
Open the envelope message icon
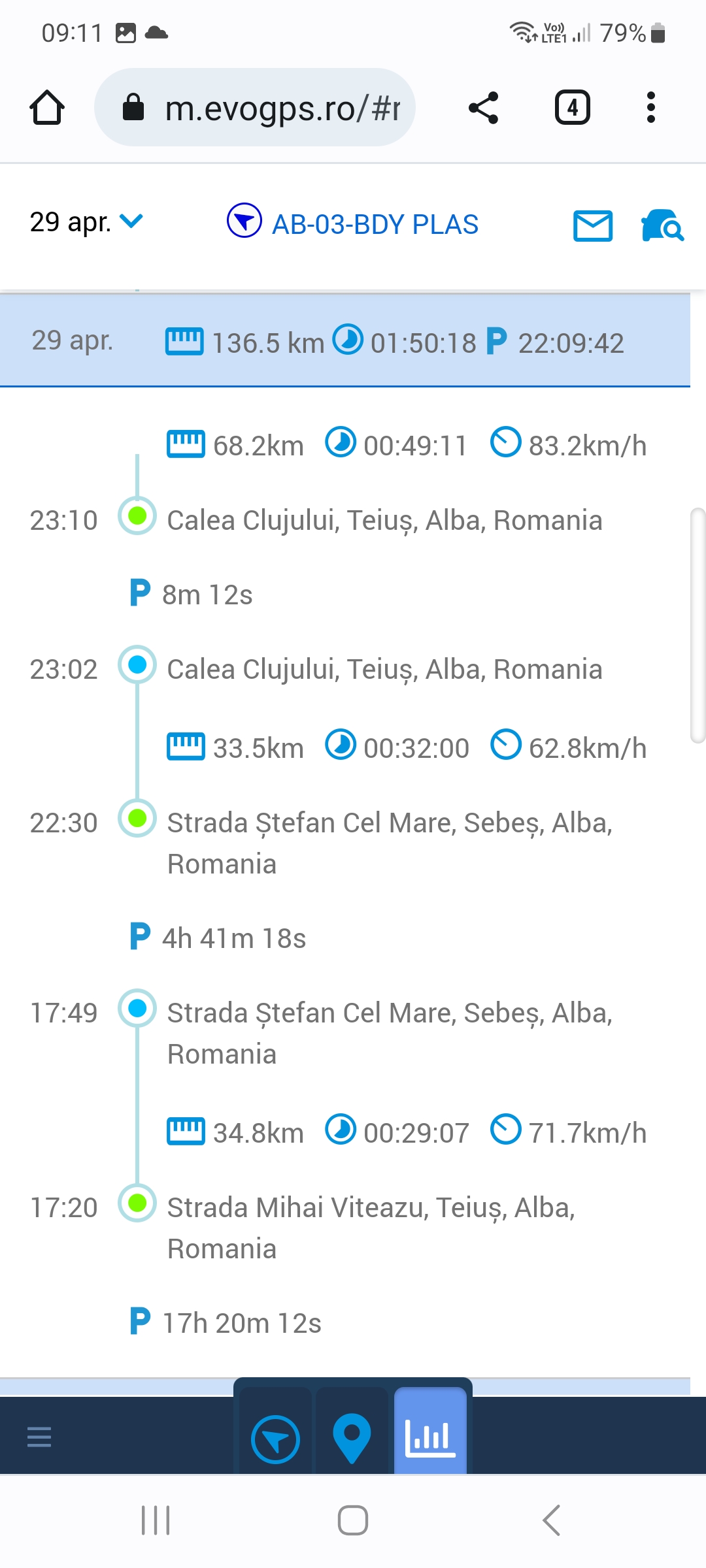592,226
